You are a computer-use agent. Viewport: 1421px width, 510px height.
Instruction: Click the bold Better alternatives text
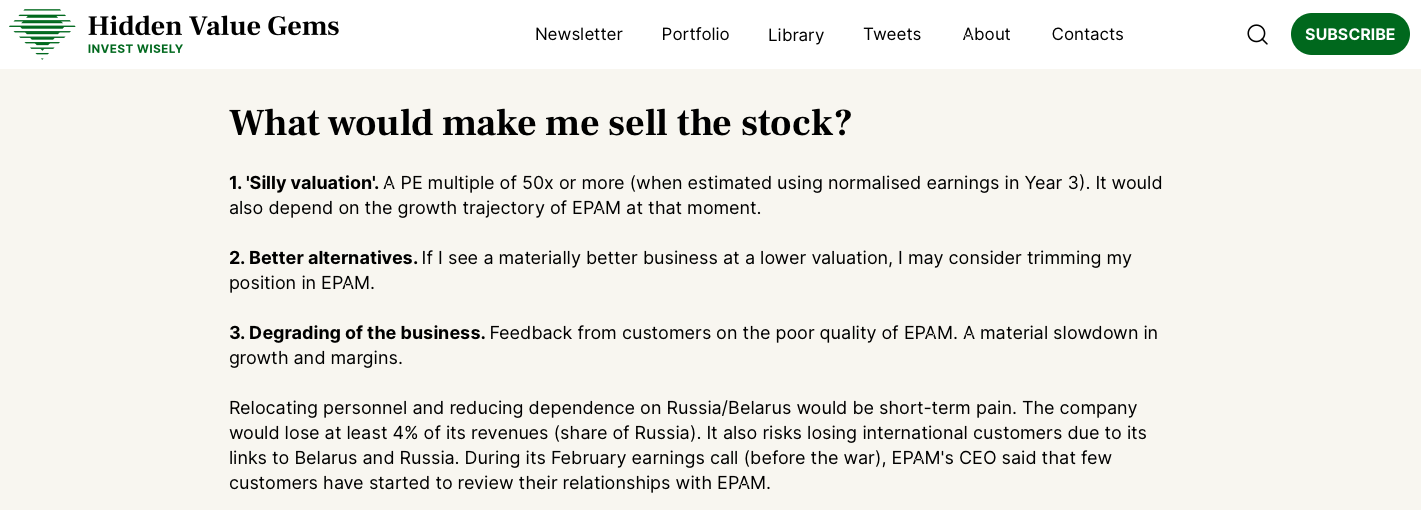pos(323,258)
